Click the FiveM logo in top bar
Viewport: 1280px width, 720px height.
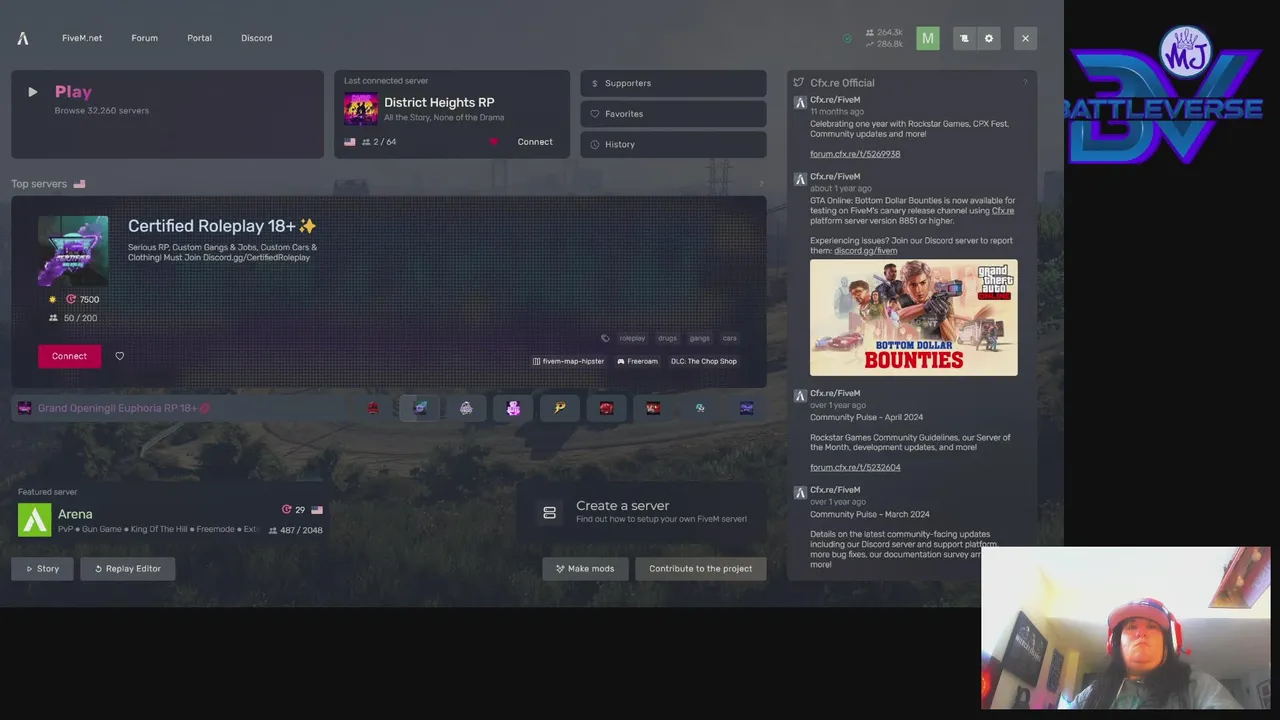point(23,38)
